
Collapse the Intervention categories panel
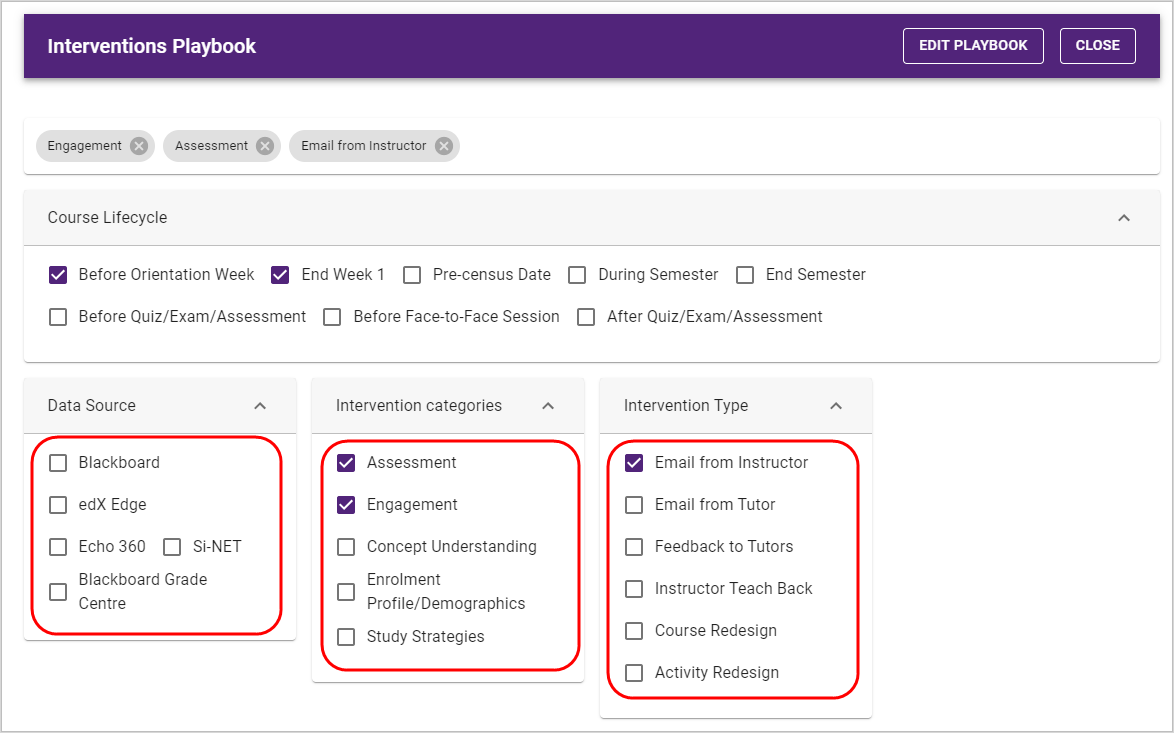point(548,406)
